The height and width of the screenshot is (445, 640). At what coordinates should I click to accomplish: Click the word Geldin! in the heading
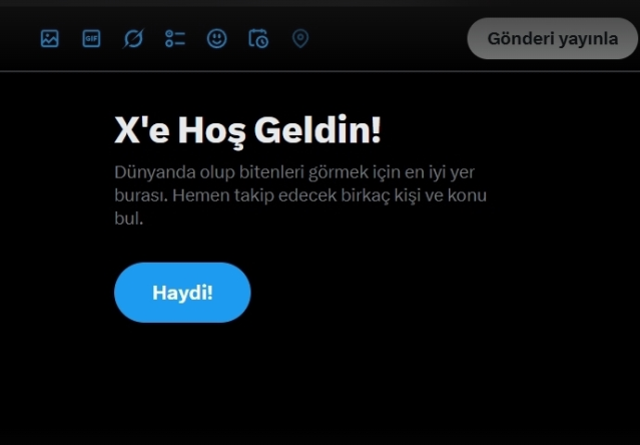pos(318,130)
